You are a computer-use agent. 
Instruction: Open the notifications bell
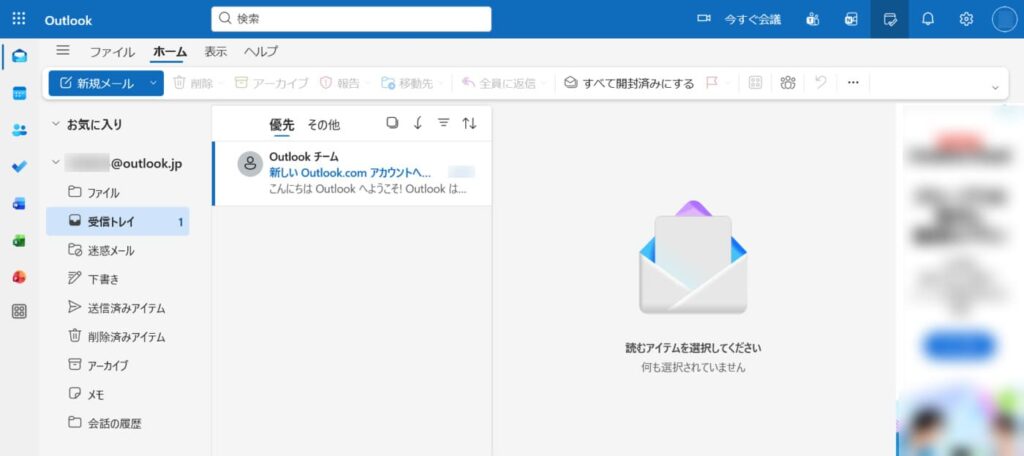[x=927, y=19]
